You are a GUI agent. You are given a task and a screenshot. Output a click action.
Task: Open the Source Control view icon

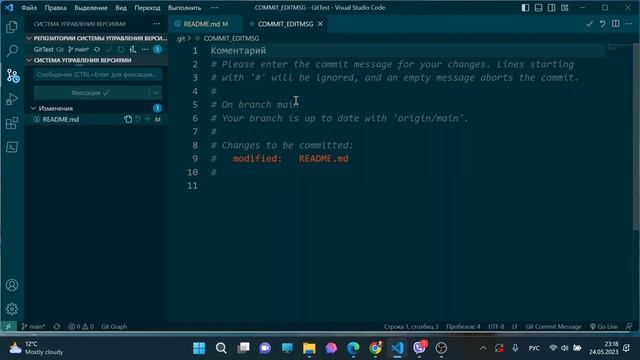point(12,76)
